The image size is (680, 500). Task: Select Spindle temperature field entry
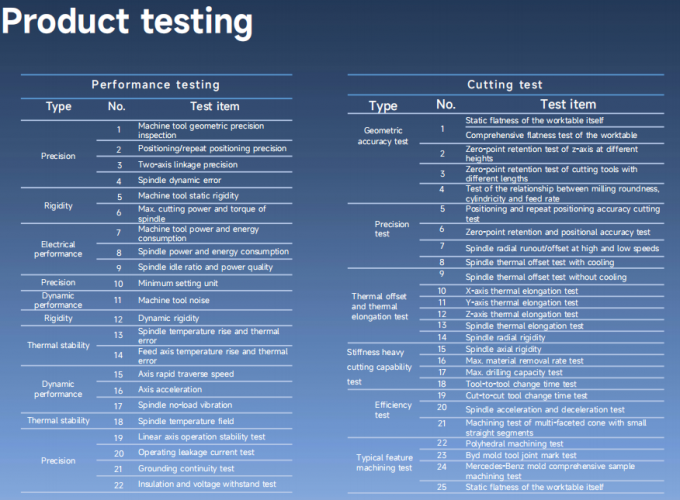[x=186, y=421]
